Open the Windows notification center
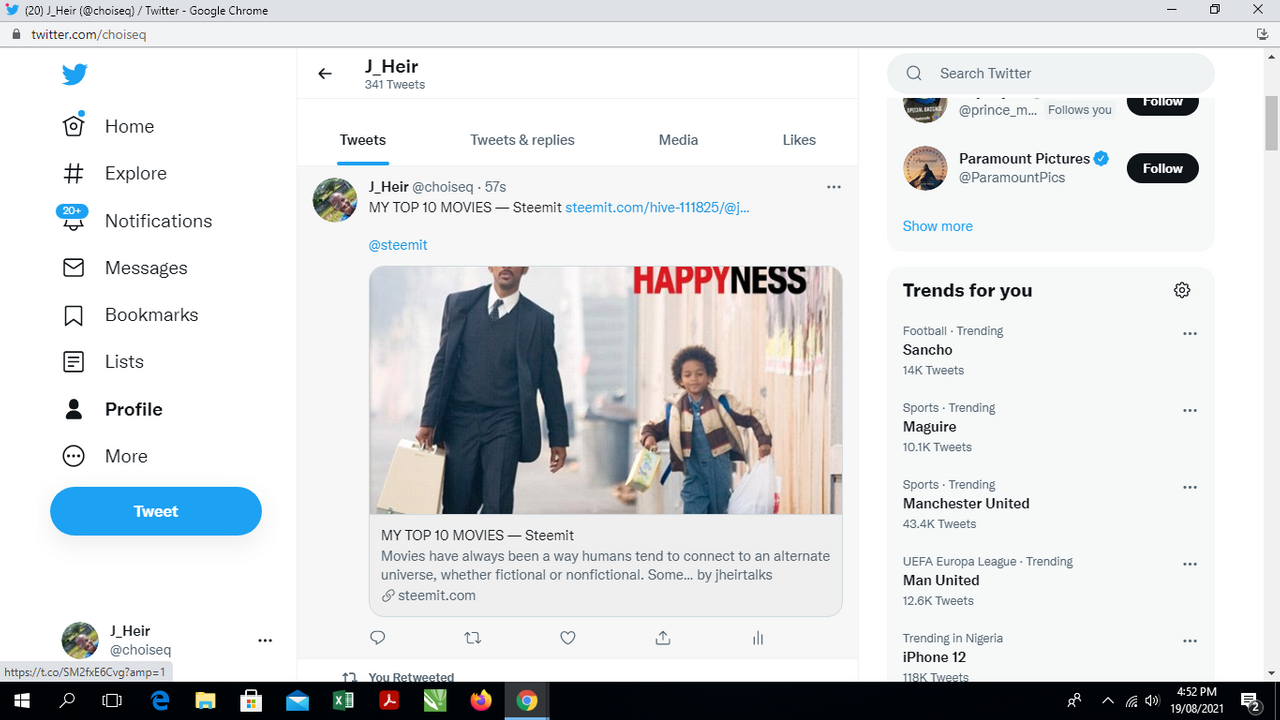The image size is (1280, 720). tap(1250, 701)
